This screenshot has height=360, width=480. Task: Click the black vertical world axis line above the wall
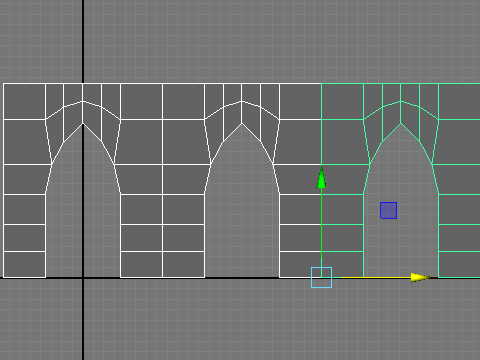[x=83, y=42]
